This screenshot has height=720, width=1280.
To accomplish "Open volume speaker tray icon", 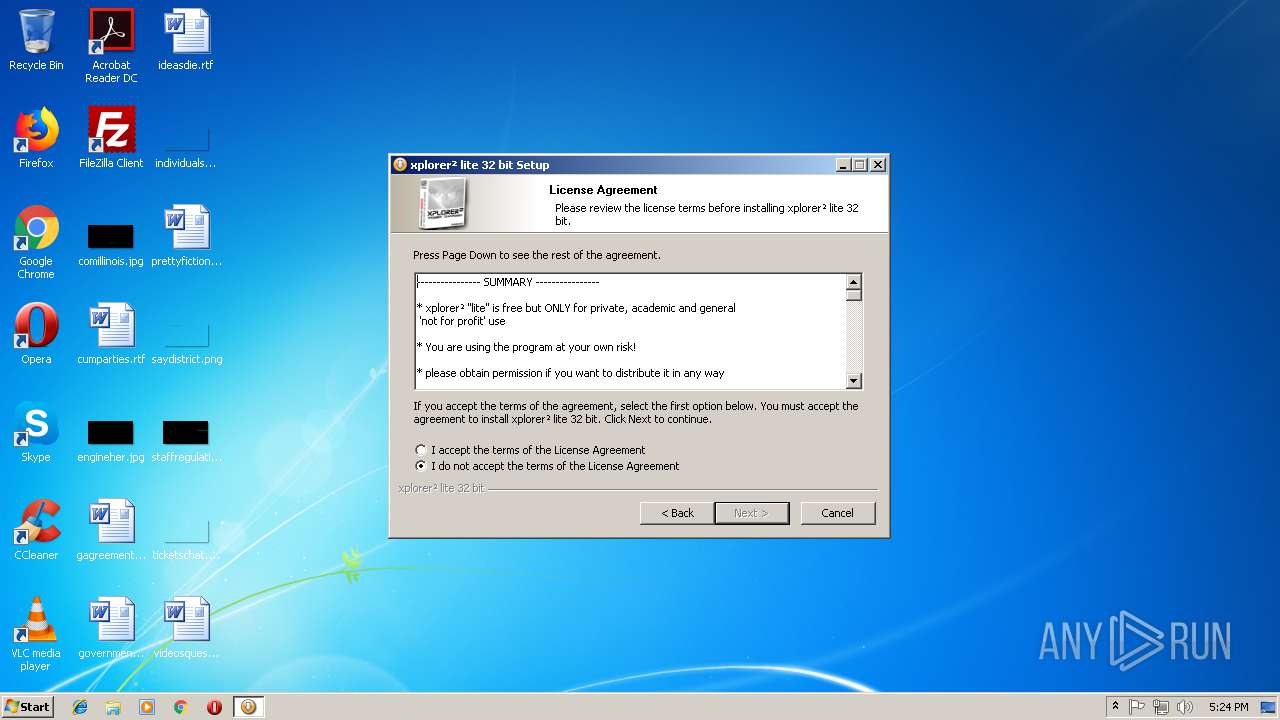I will [1185, 707].
